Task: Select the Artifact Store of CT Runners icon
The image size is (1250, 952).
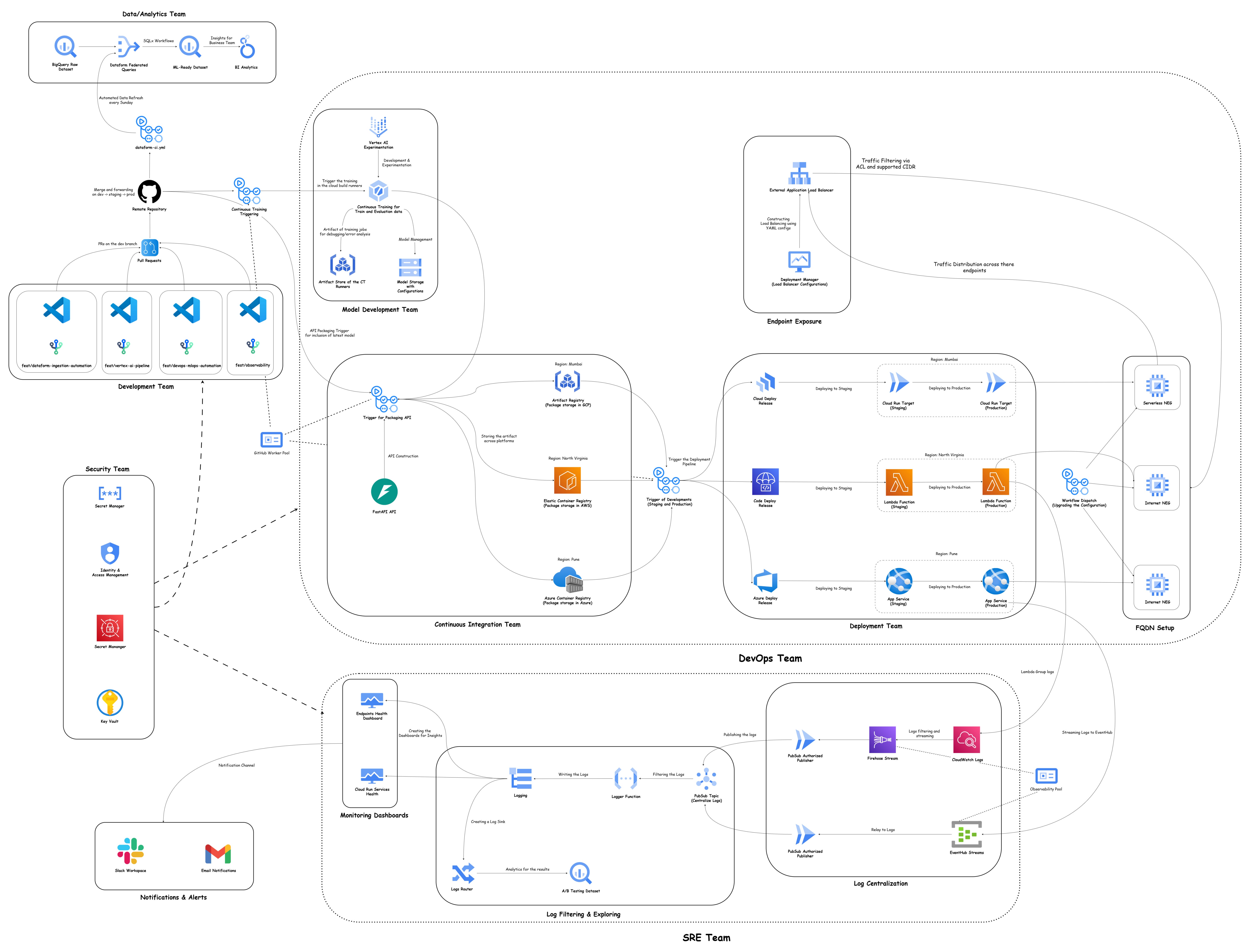Action: (342, 265)
